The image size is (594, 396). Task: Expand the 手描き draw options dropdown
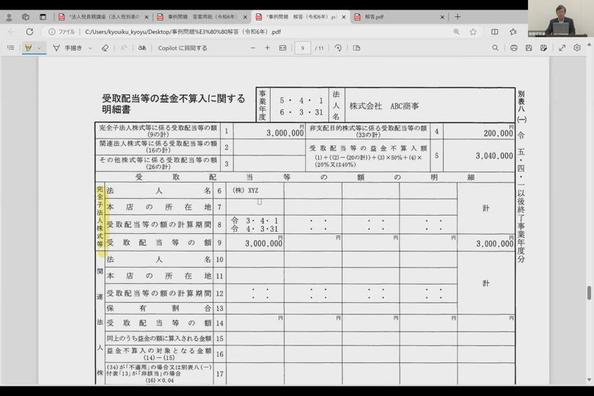[90, 48]
